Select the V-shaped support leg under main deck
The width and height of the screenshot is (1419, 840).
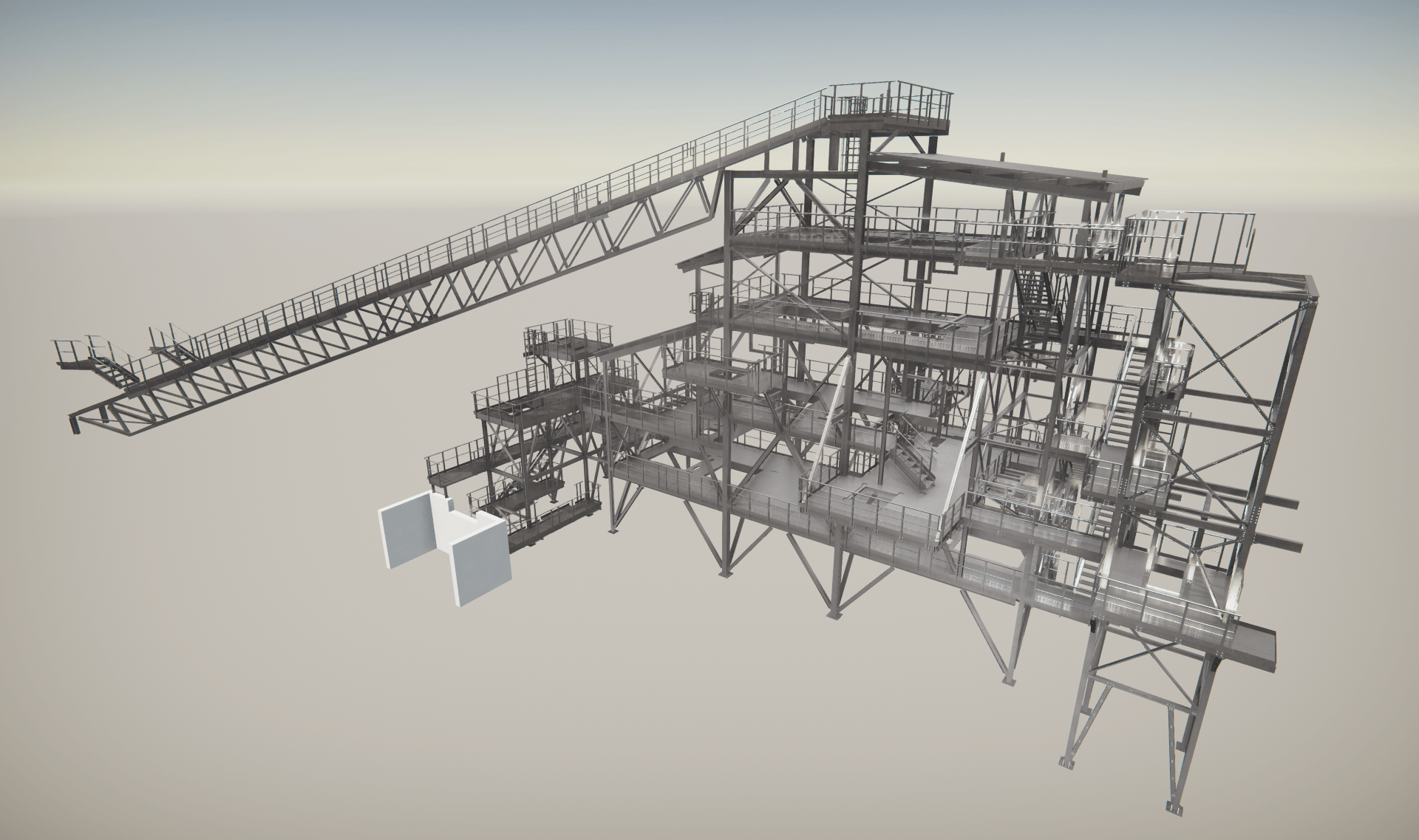(x=813, y=573)
